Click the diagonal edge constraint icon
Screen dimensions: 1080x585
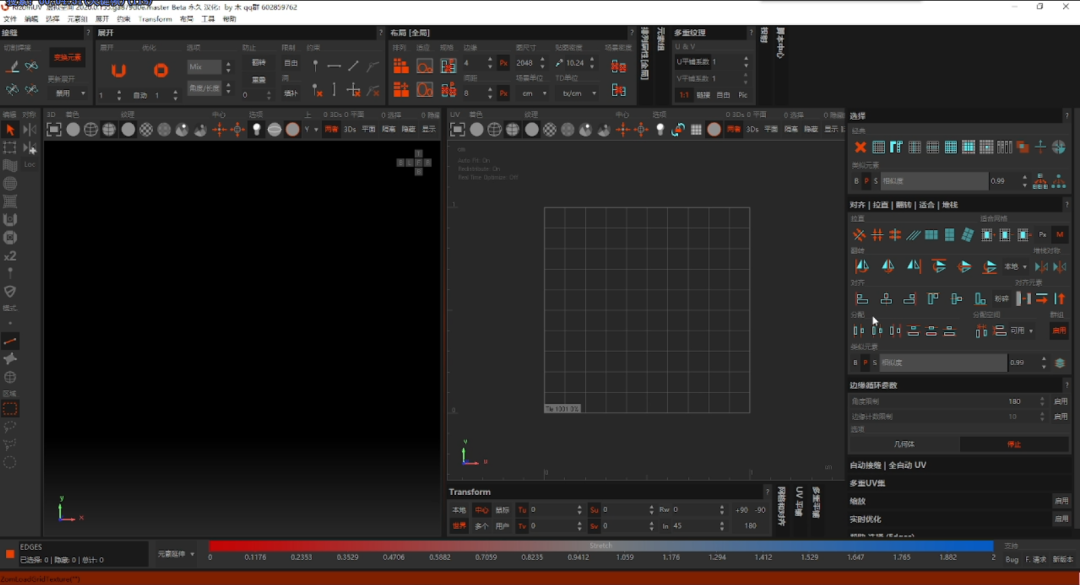coord(353,66)
